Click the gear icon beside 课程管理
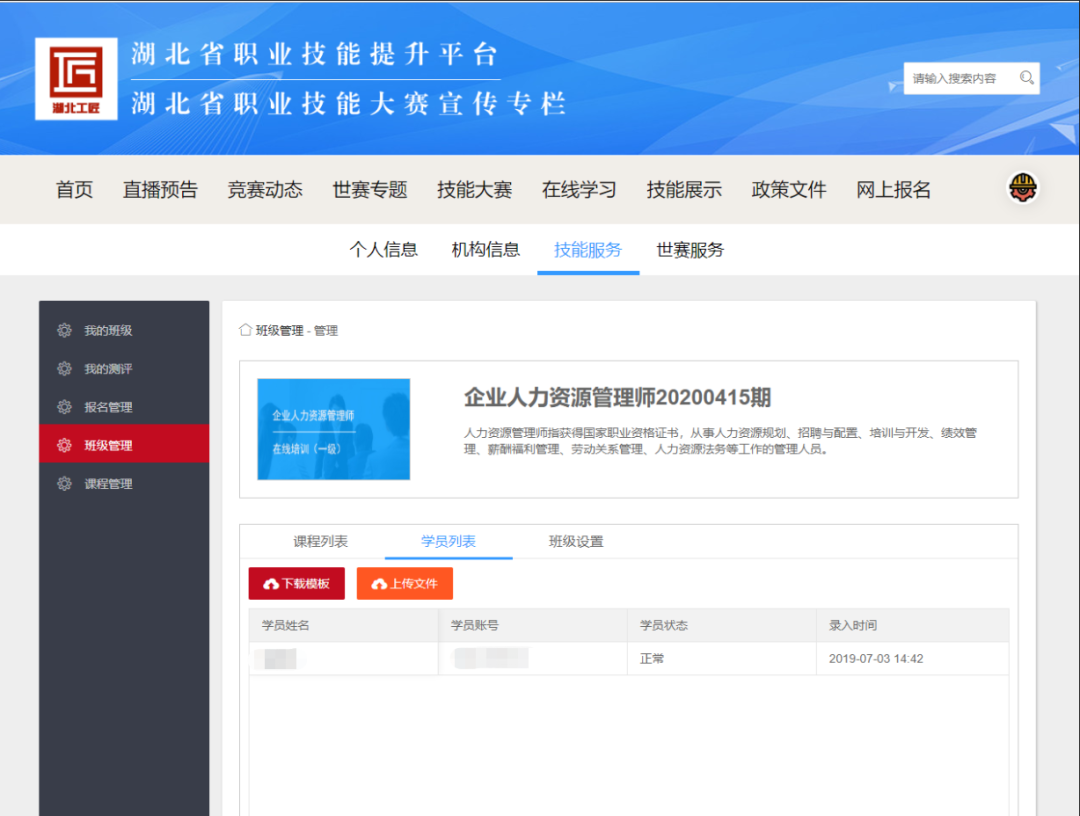The width and height of the screenshot is (1080, 816). tap(65, 484)
